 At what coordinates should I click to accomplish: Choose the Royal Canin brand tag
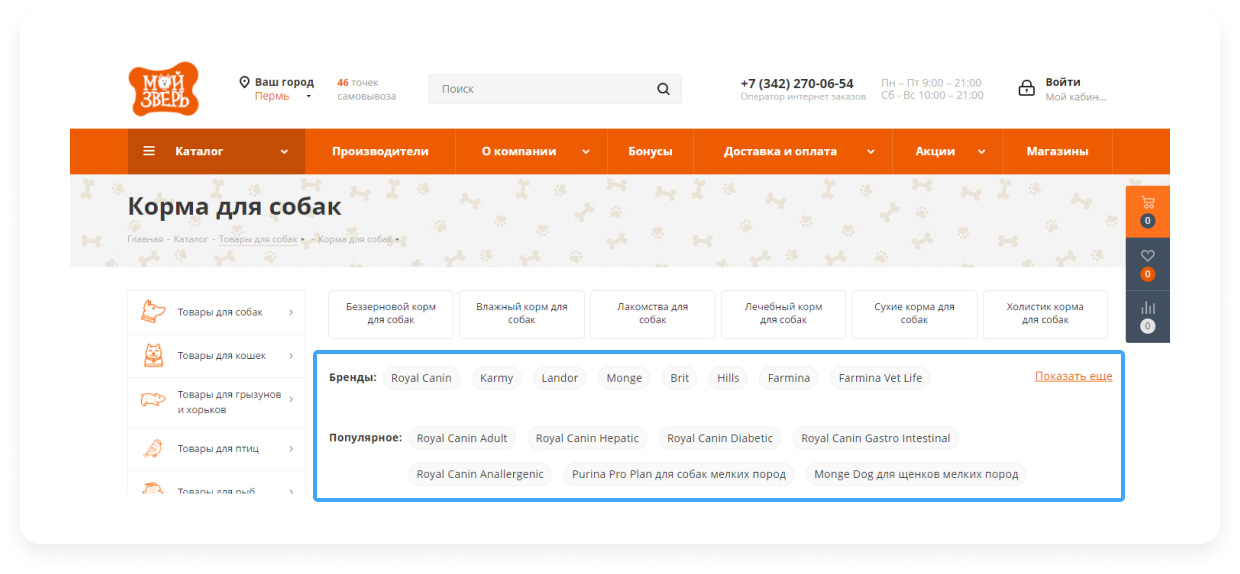[x=421, y=378]
